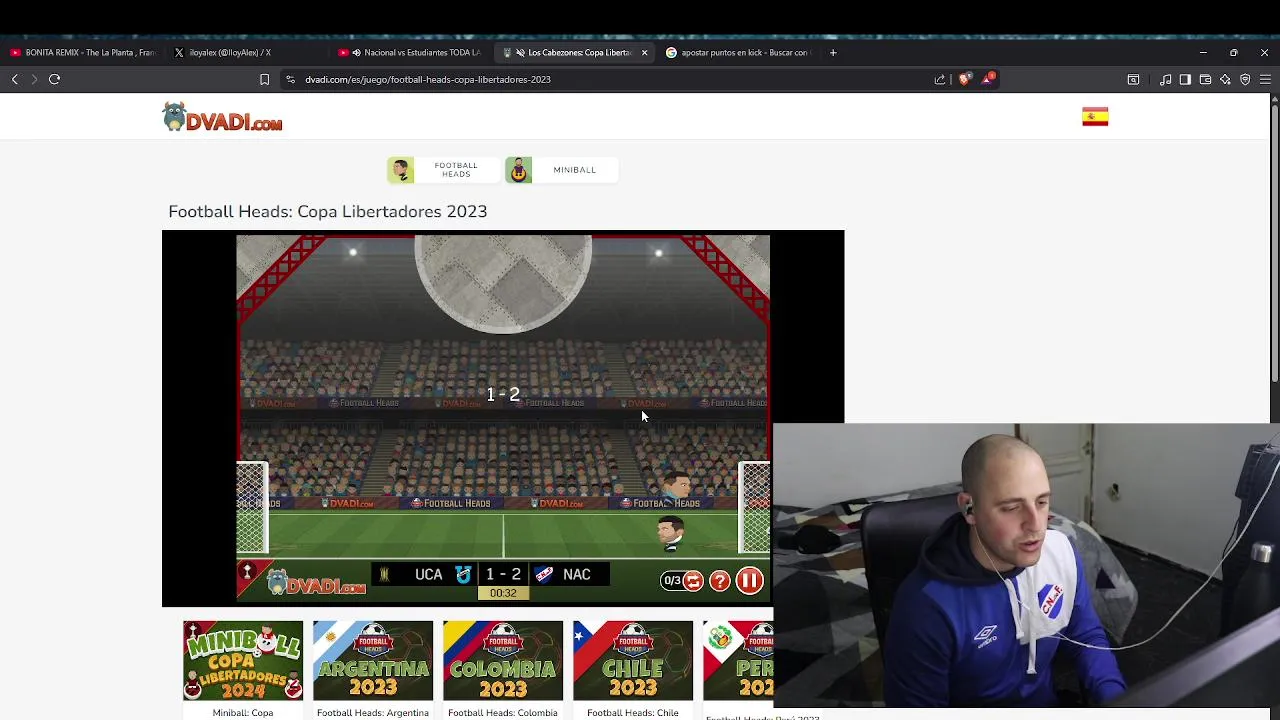Viewport: 1280px width, 720px height.
Task: Open the Leo AI assistant icon
Action: (x=1225, y=79)
